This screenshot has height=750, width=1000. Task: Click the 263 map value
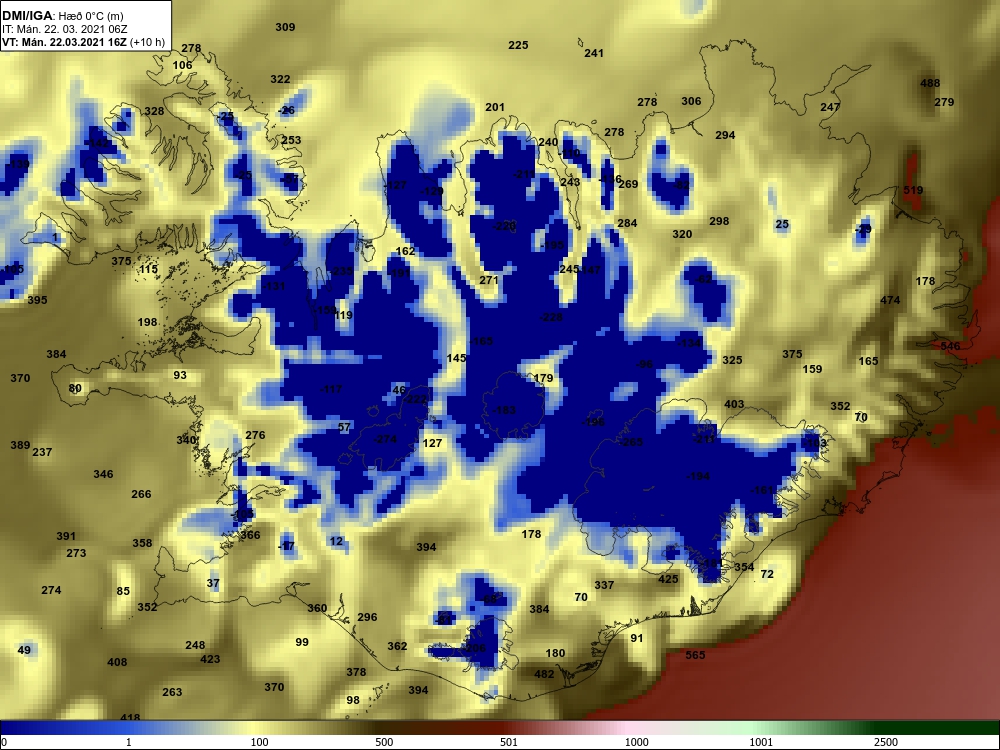pos(172,692)
